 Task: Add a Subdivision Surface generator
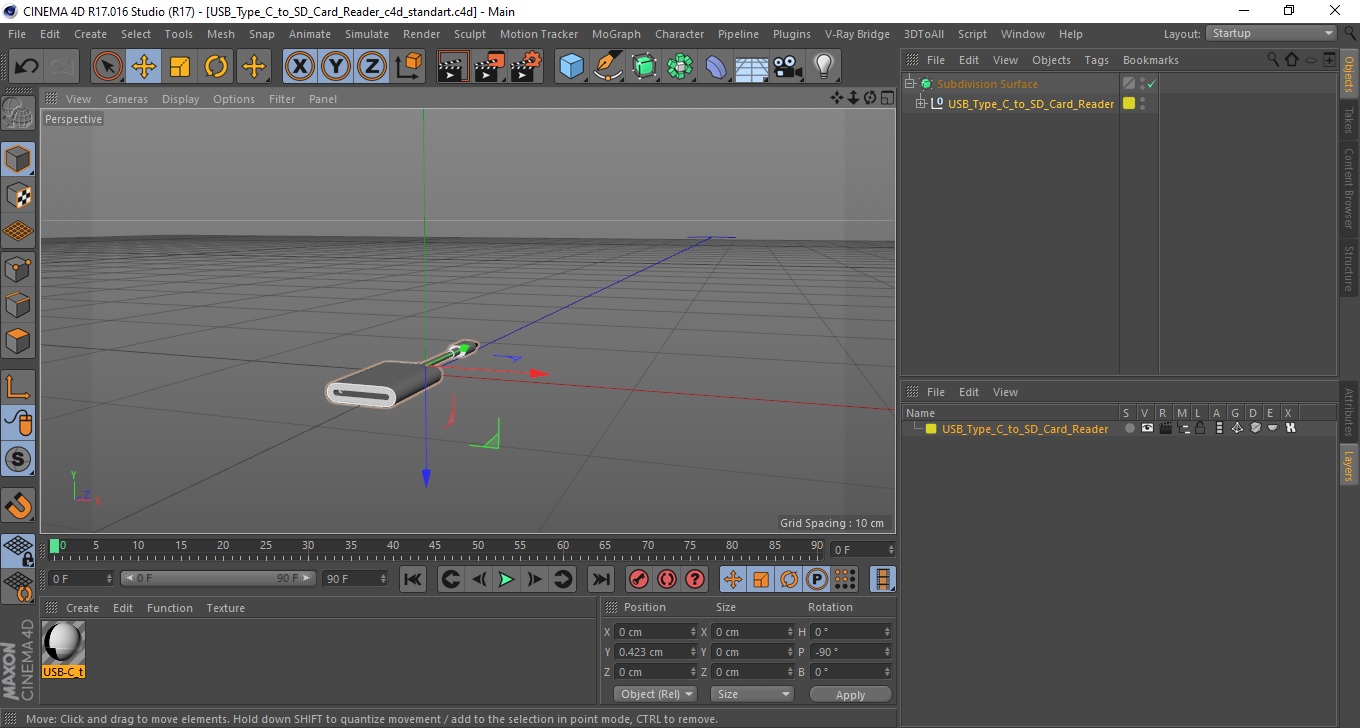click(x=644, y=67)
